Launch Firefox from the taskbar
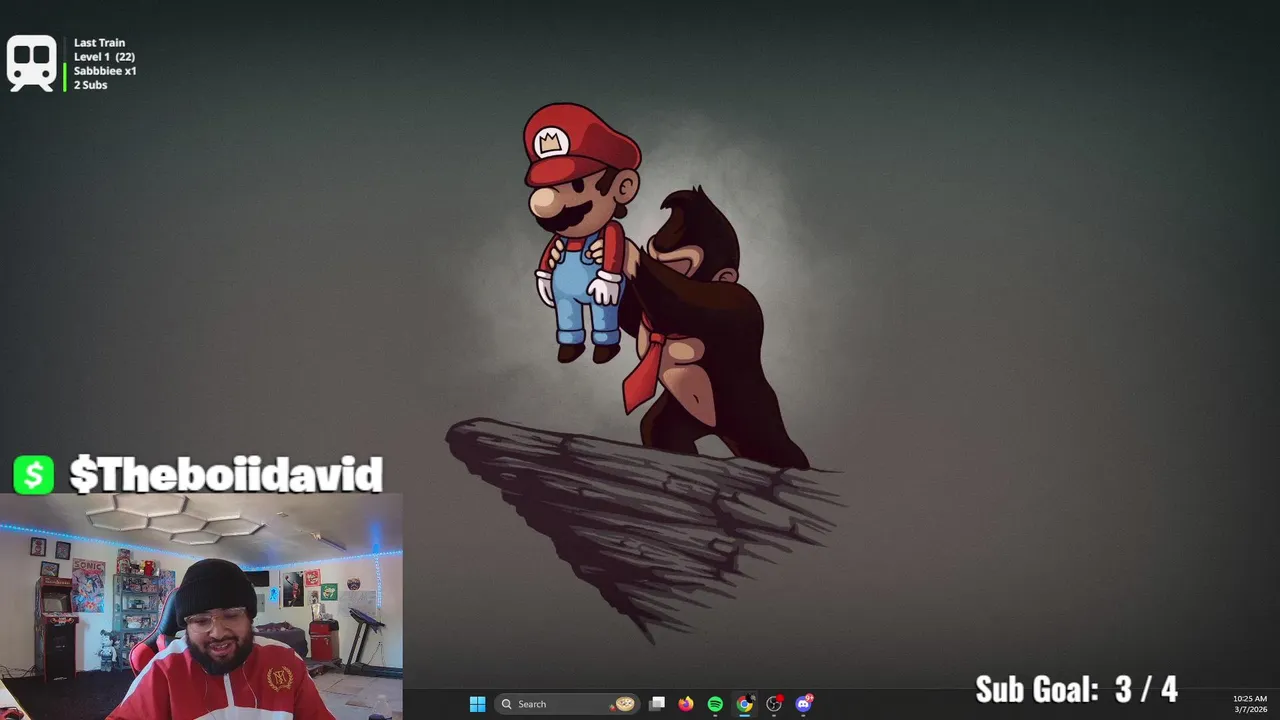Screen dimensions: 1280x720 686,704
